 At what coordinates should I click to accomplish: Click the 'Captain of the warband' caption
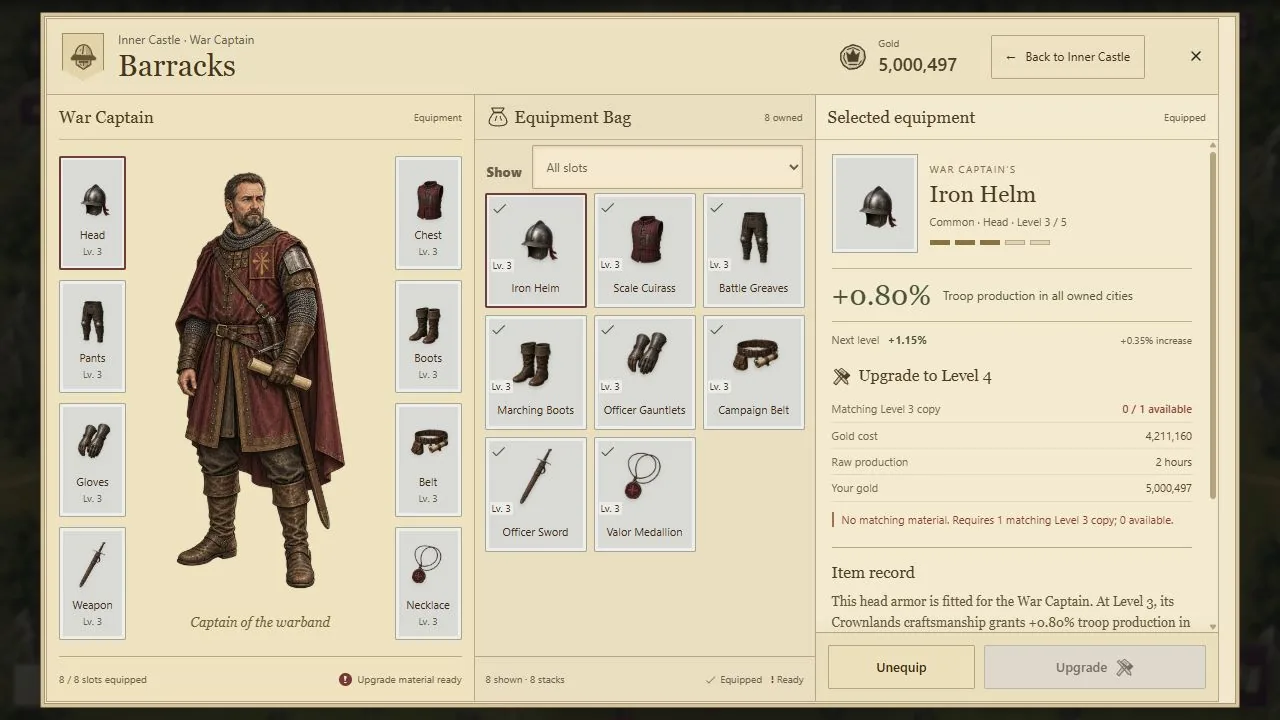tap(260, 622)
